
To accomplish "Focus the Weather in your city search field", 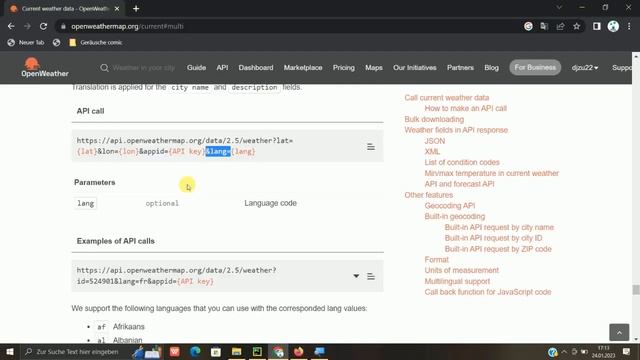I will click(x=144, y=68).
